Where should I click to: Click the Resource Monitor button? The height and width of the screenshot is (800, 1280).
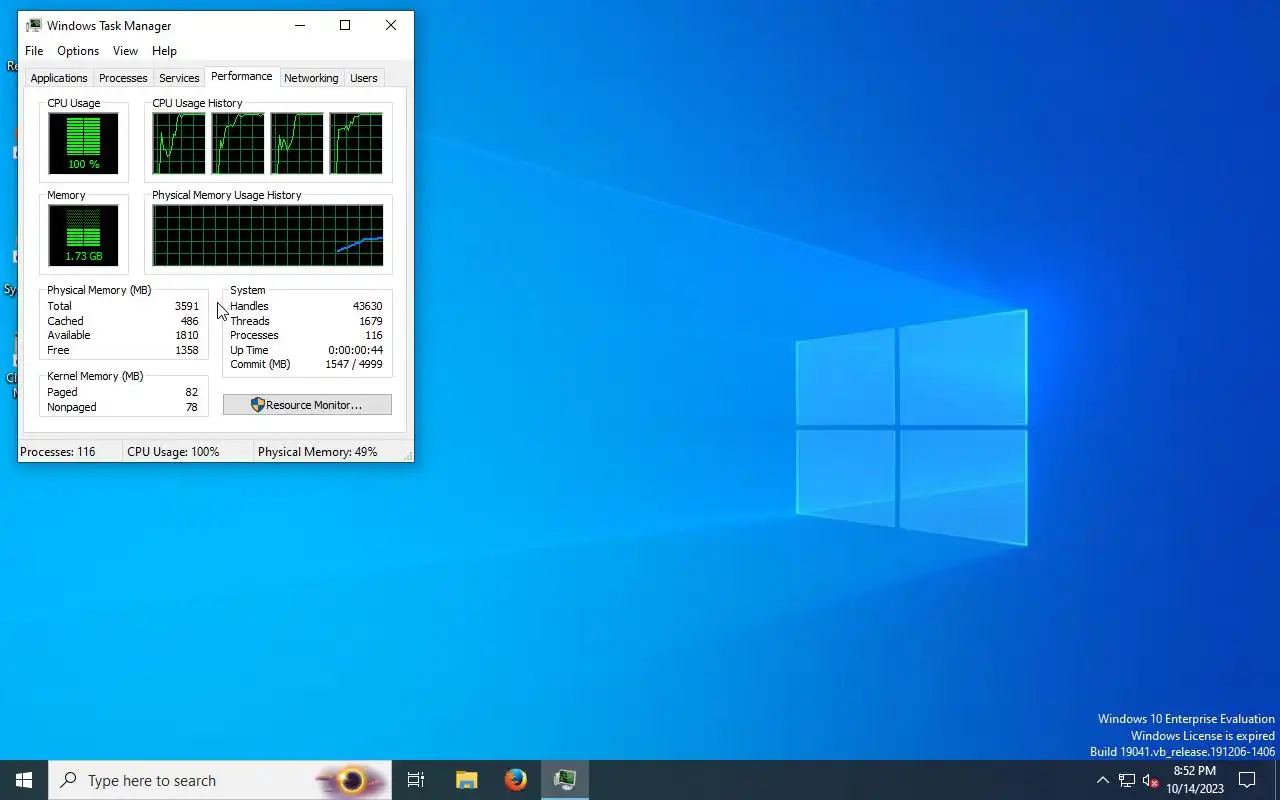coord(307,405)
